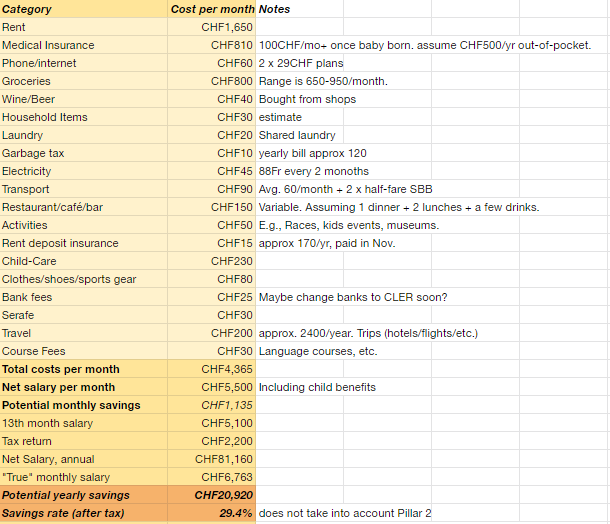Click the '100CHF/mo+ once baby born' note

tap(425, 45)
